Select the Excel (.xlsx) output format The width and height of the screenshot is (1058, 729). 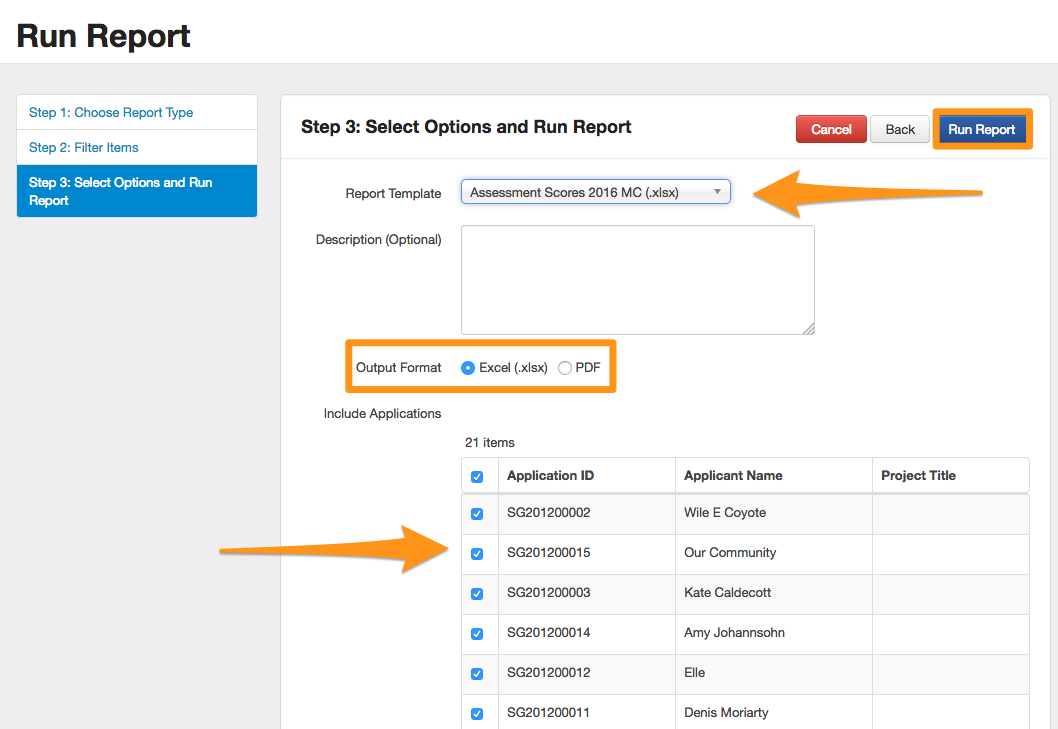pyautogui.click(x=468, y=368)
